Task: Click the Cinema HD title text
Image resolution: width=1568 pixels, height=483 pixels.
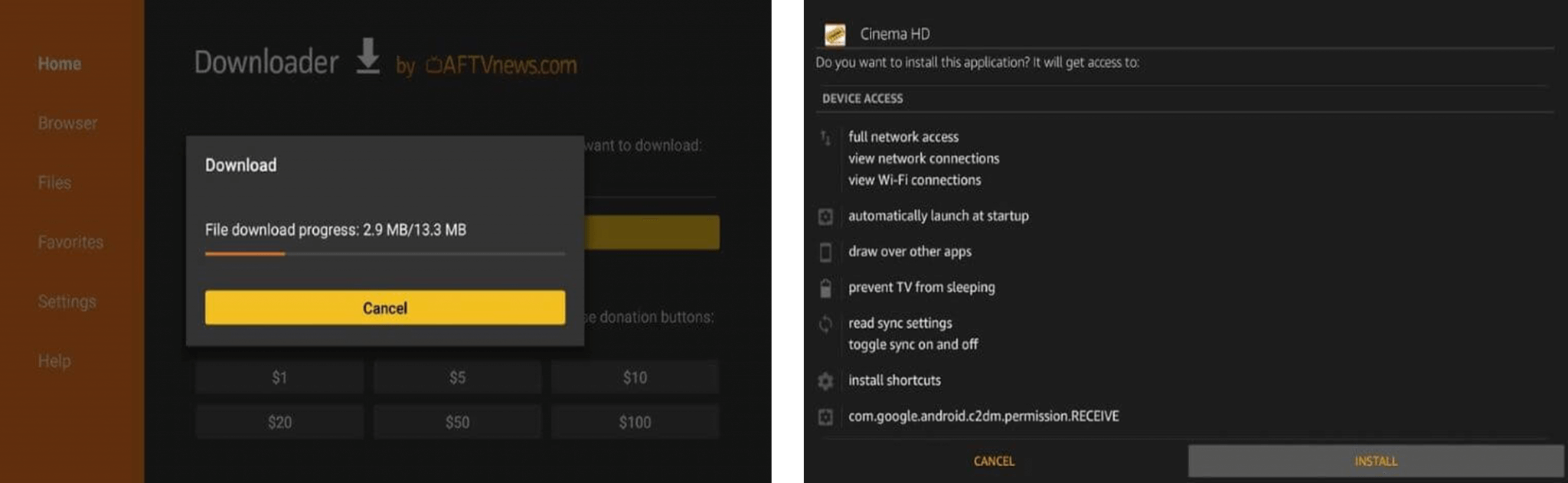Action: pyautogui.click(x=894, y=34)
